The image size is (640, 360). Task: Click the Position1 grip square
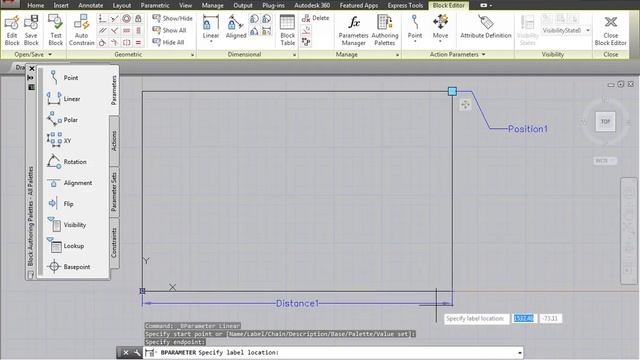click(452, 91)
